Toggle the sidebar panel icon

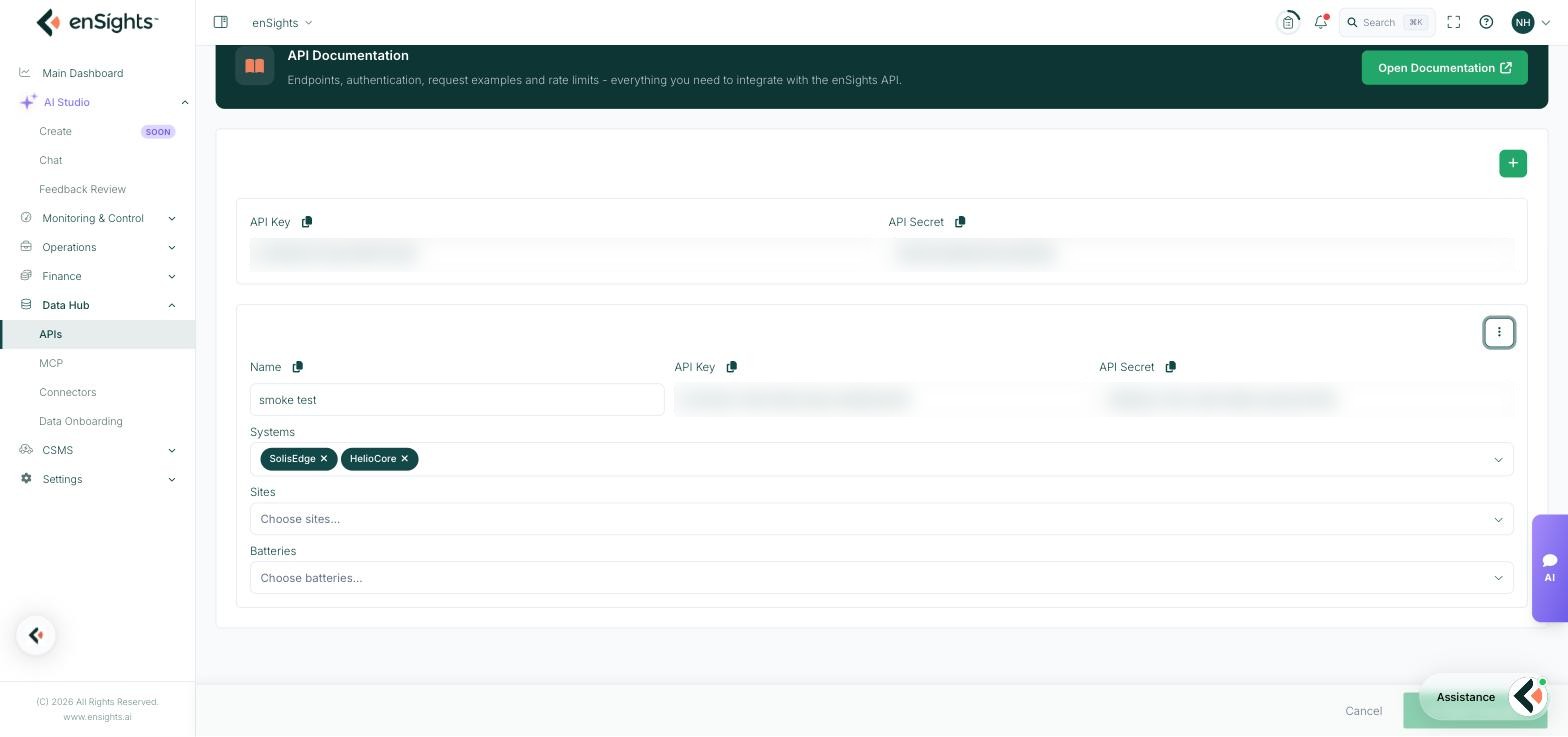pyautogui.click(x=221, y=22)
